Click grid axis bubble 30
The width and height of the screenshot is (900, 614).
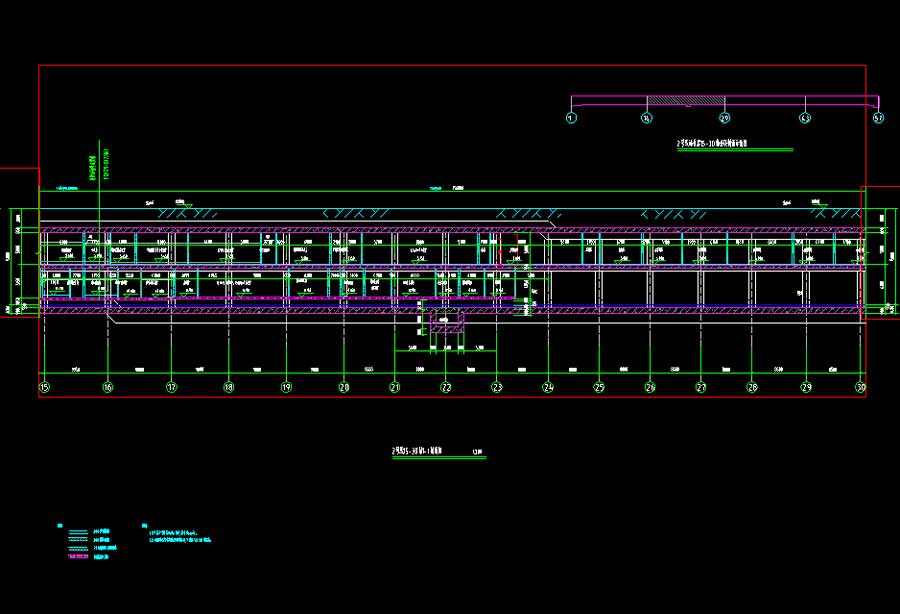point(860,386)
